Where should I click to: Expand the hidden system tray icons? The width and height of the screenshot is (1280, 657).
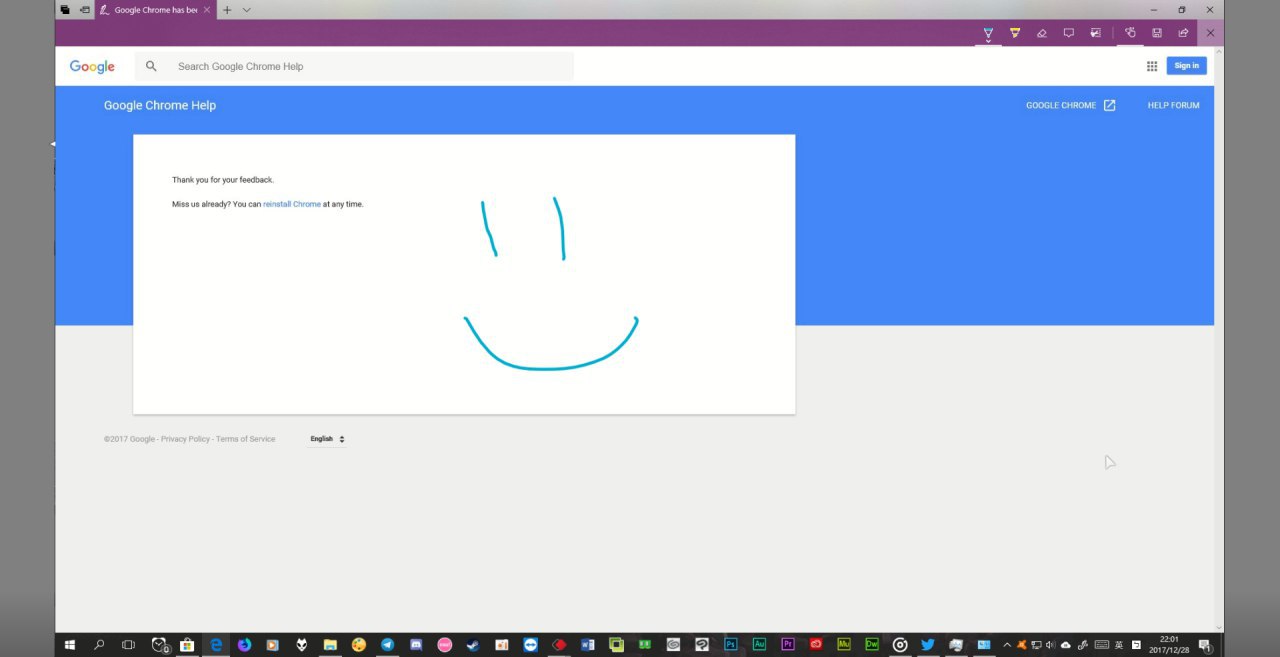coord(1007,645)
